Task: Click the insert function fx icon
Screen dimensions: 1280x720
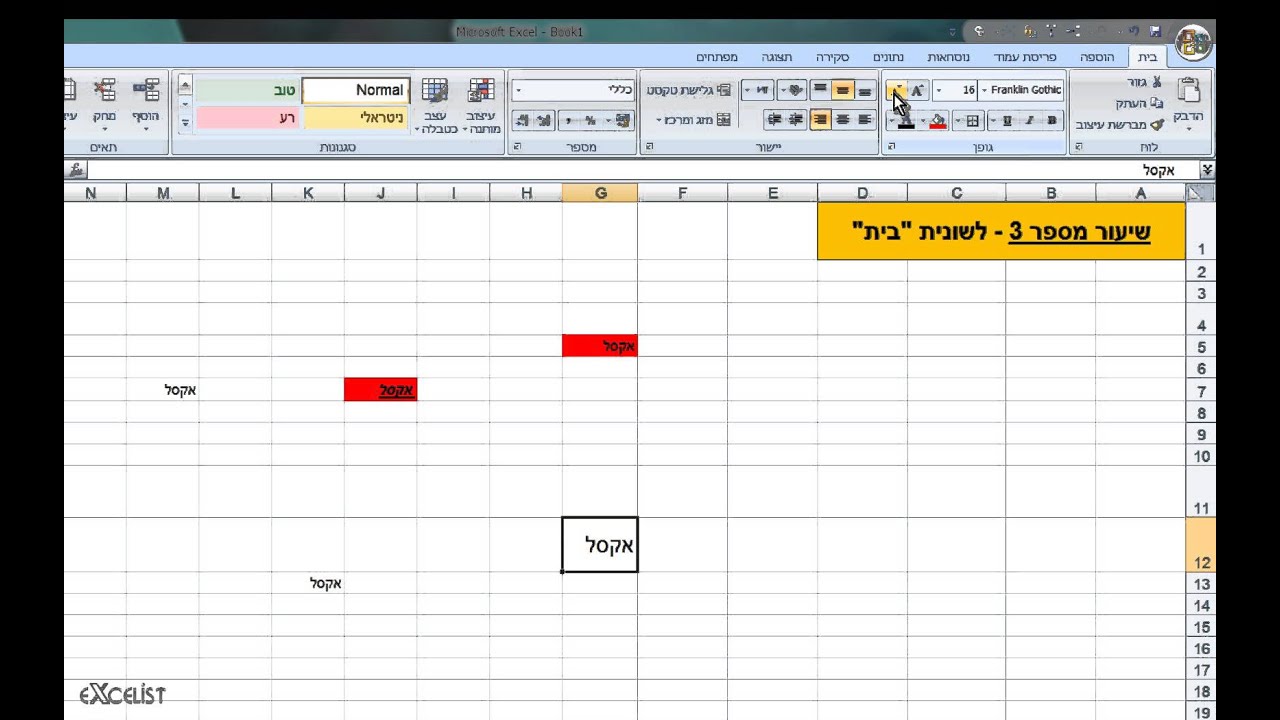Action: 77,170
